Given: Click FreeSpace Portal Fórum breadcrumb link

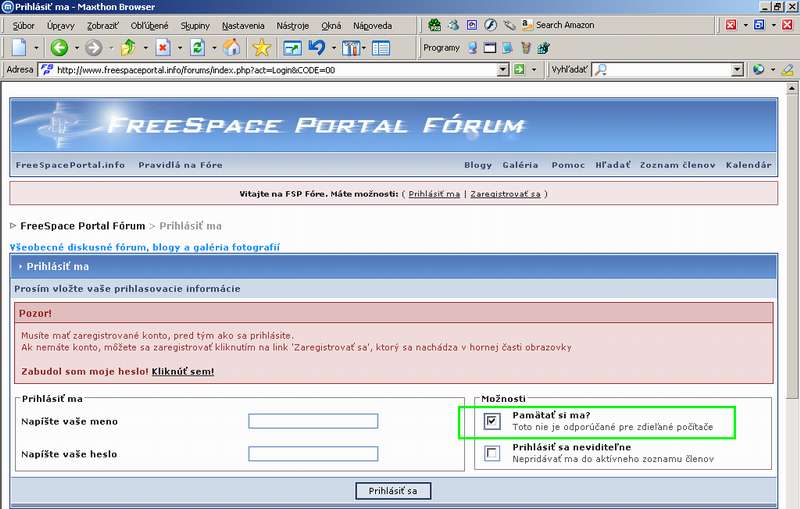Looking at the screenshot, I should tap(83, 225).
